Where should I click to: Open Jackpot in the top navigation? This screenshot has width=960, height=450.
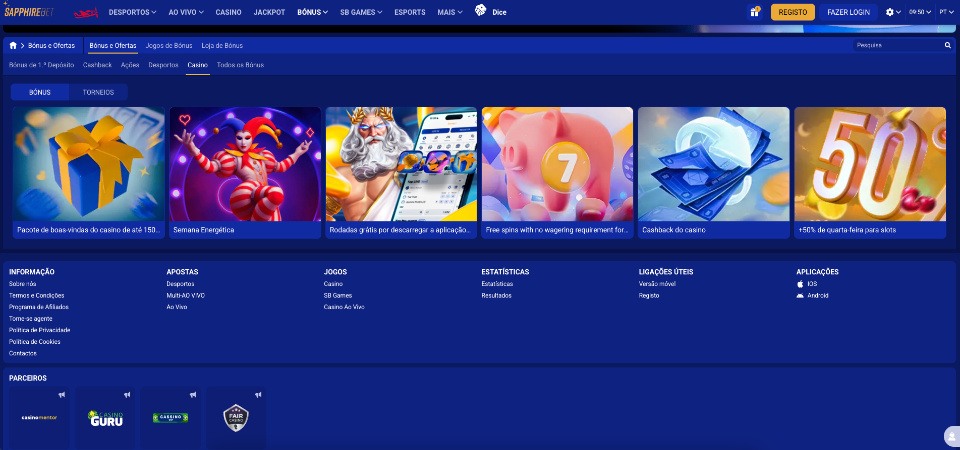pyautogui.click(x=269, y=12)
